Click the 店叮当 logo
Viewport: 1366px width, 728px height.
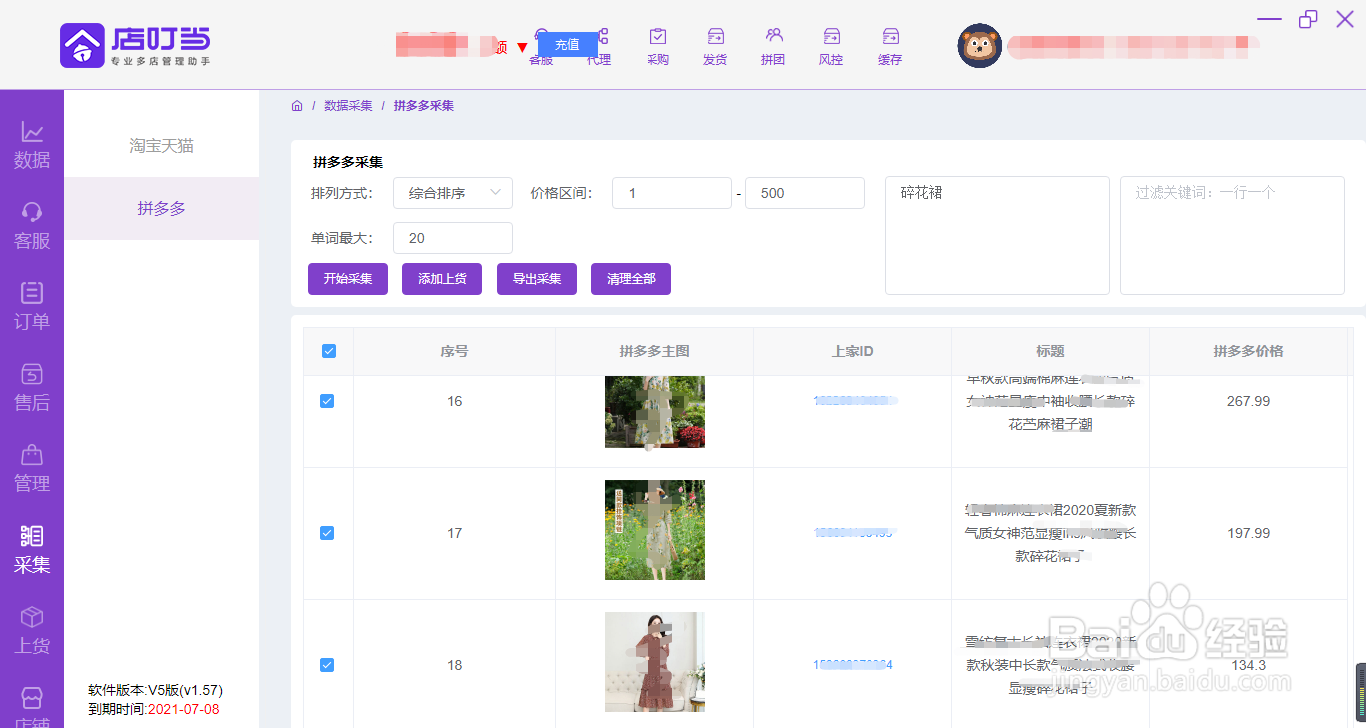(x=135, y=45)
